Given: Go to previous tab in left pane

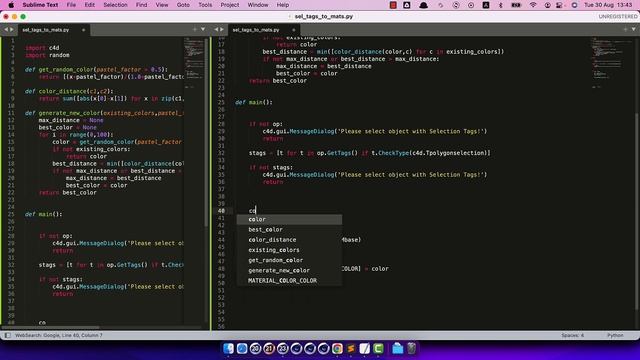Looking at the screenshot, I should coord(6,30).
